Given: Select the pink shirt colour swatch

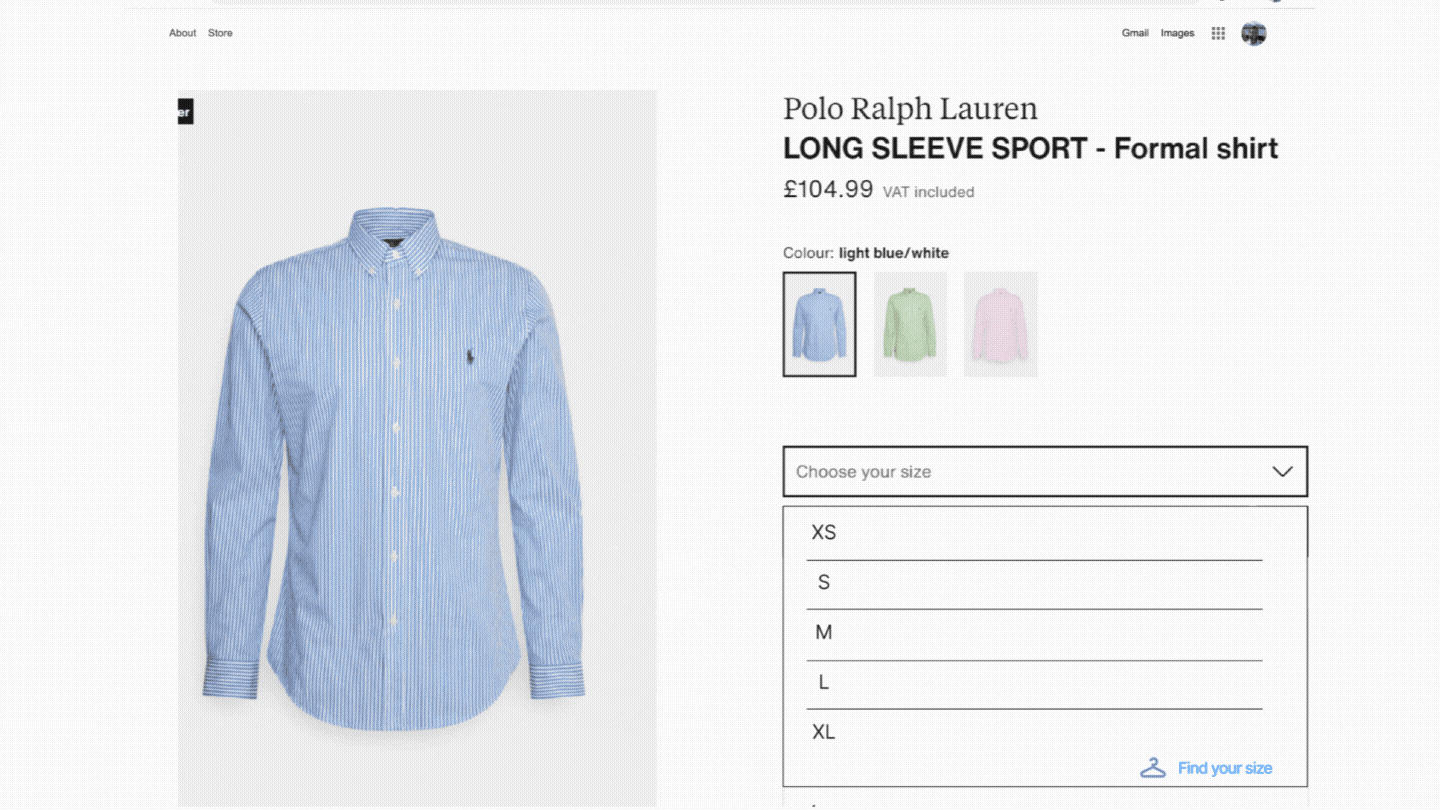Looking at the screenshot, I should (x=1000, y=324).
